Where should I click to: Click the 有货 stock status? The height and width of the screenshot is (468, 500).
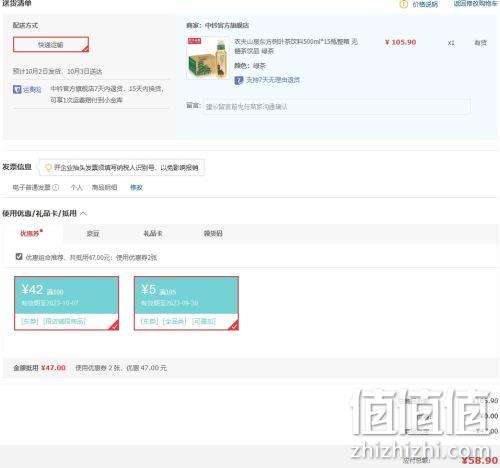point(481,43)
